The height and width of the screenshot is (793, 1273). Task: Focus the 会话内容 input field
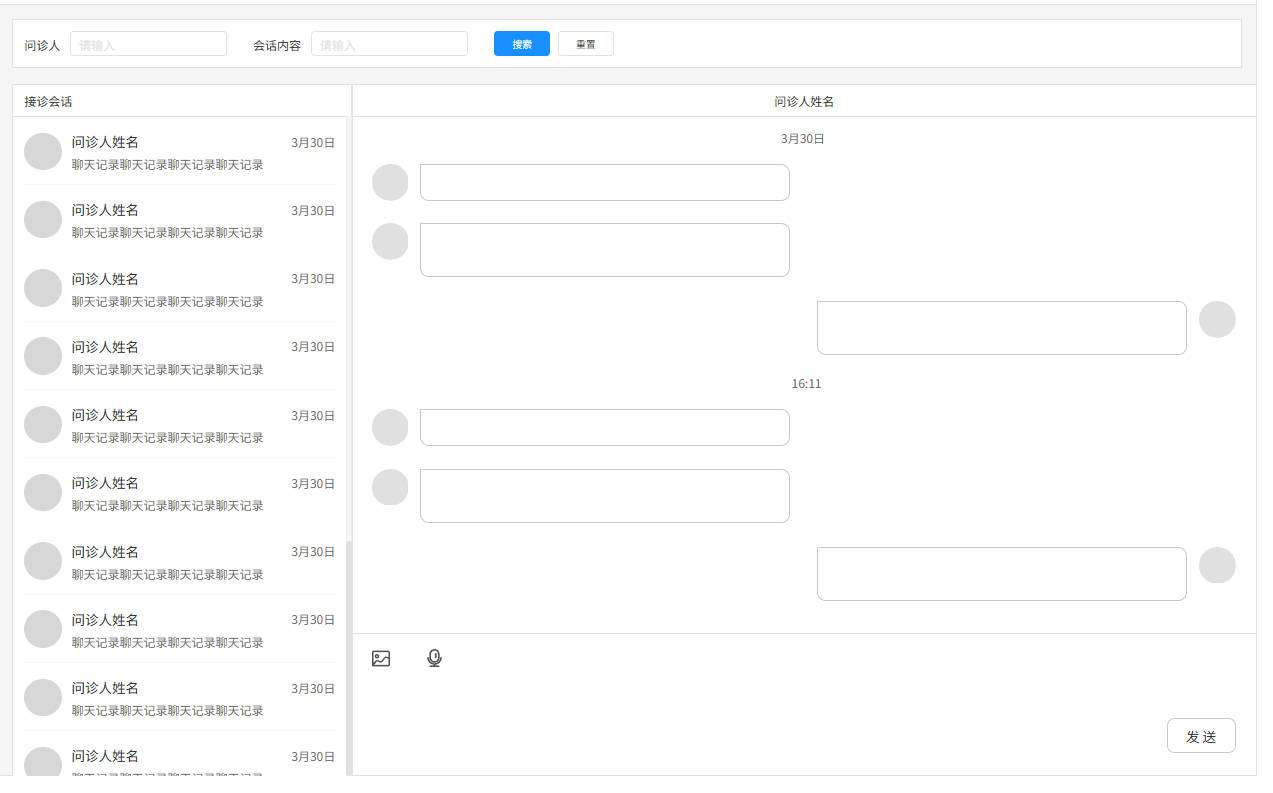389,44
